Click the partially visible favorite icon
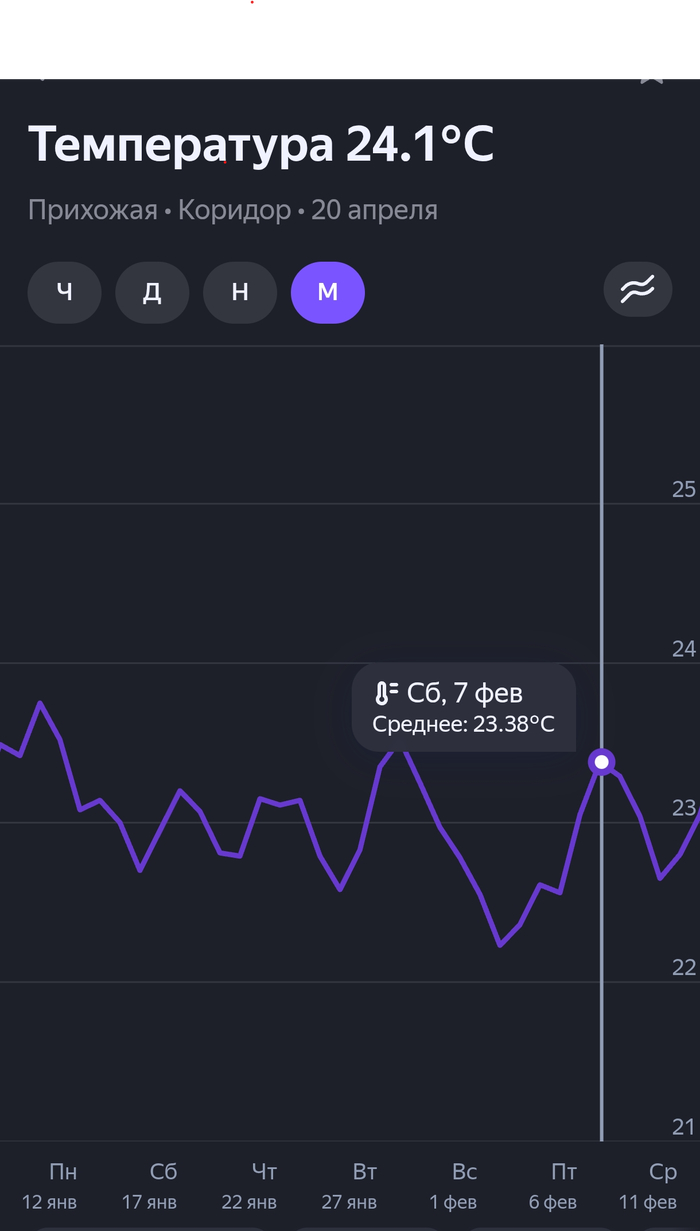 (652, 79)
